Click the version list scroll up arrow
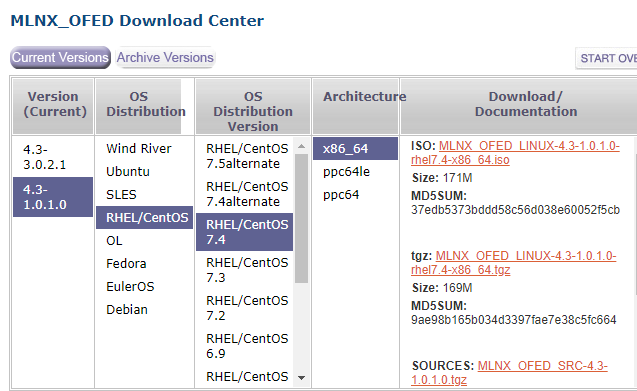 point(301,146)
